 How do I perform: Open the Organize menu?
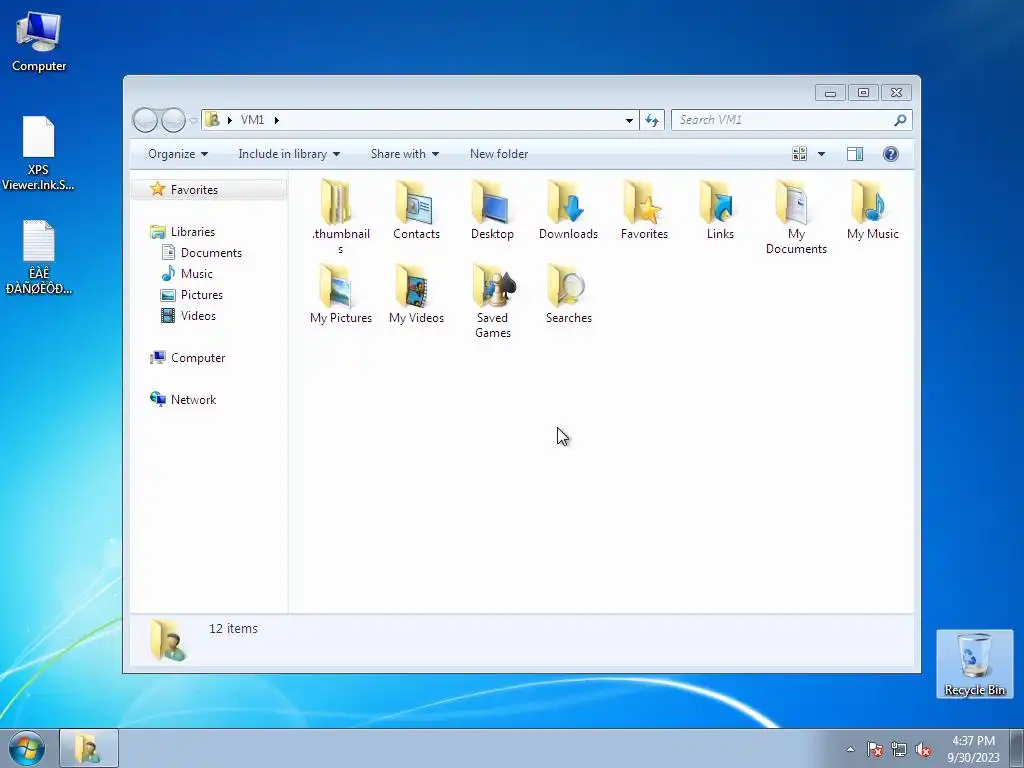pos(178,154)
